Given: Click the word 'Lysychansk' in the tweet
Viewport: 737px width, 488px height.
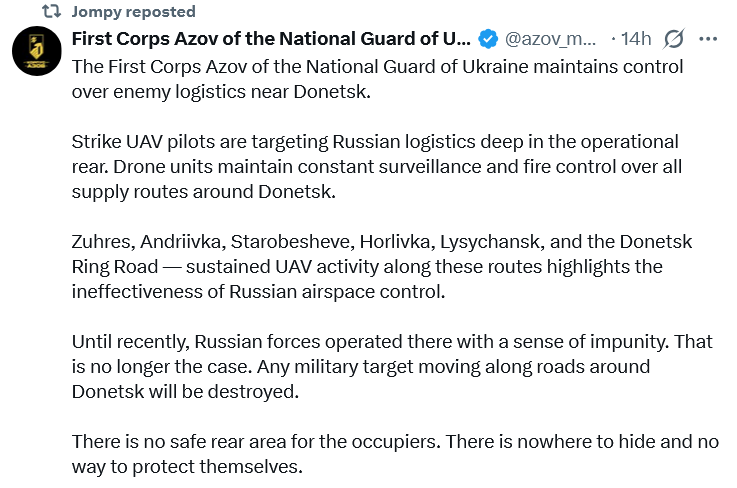Looking at the screenshot, I should 483,242.
